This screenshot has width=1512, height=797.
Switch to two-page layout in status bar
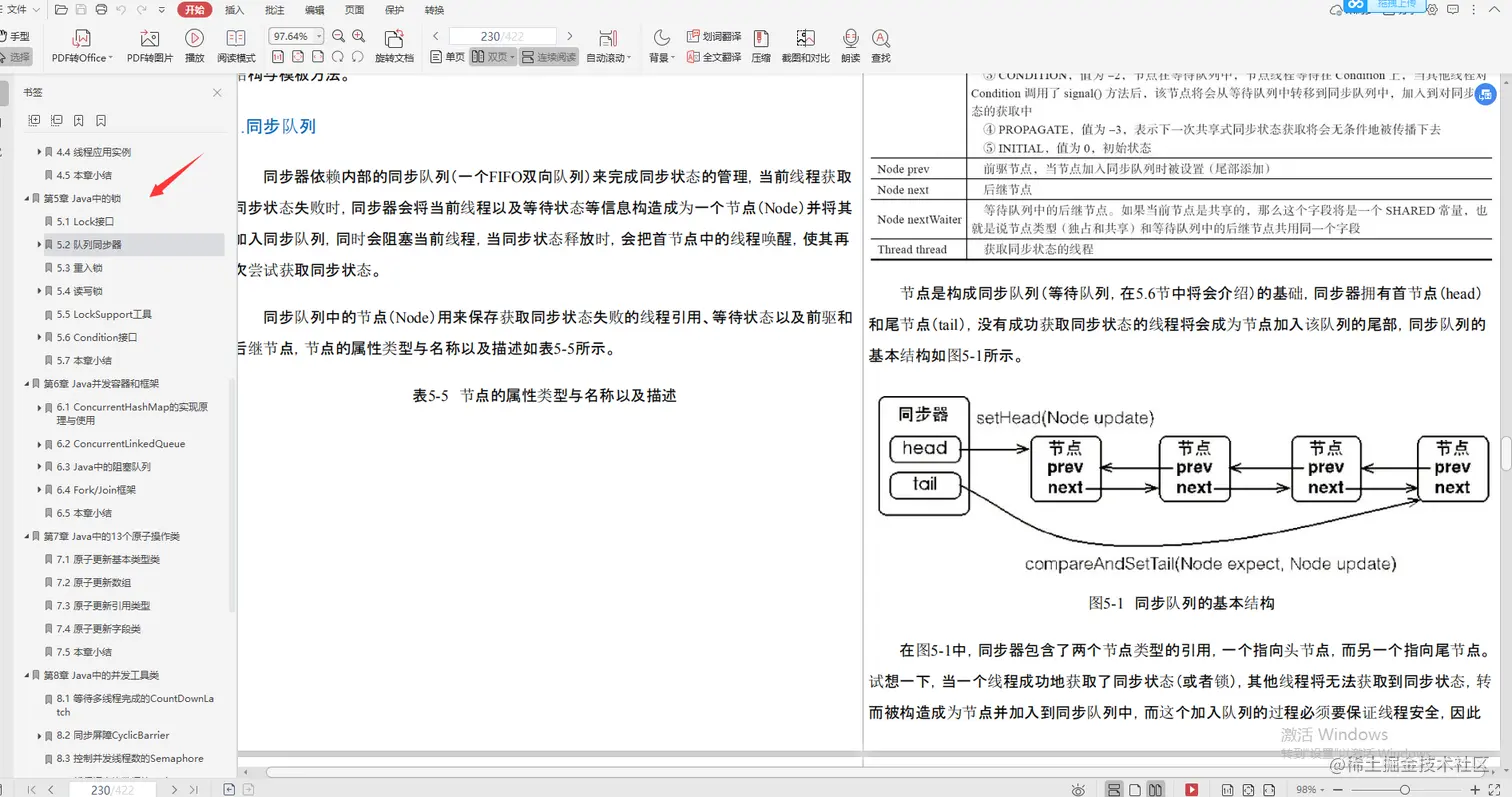point(1155,789)
